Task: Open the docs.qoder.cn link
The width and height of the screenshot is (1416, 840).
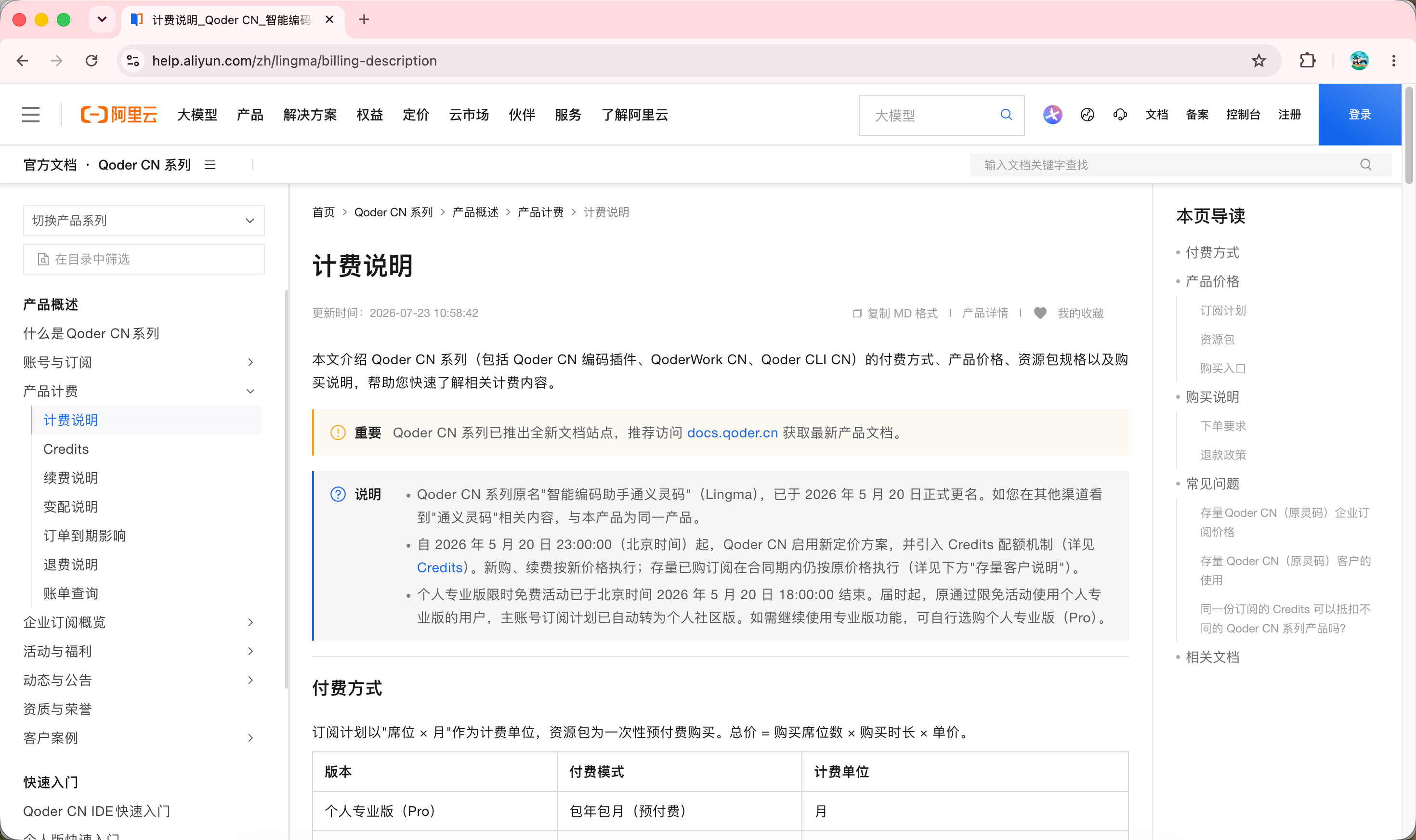Action: coord(733,433)
